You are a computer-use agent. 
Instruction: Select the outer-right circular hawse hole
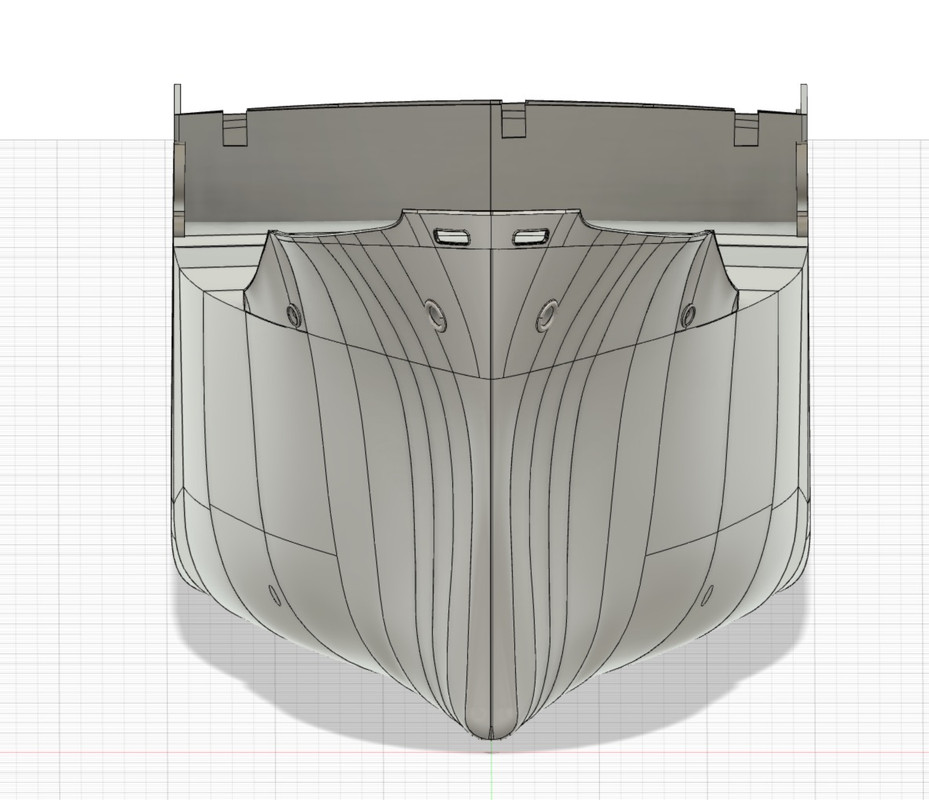[688, 314]
